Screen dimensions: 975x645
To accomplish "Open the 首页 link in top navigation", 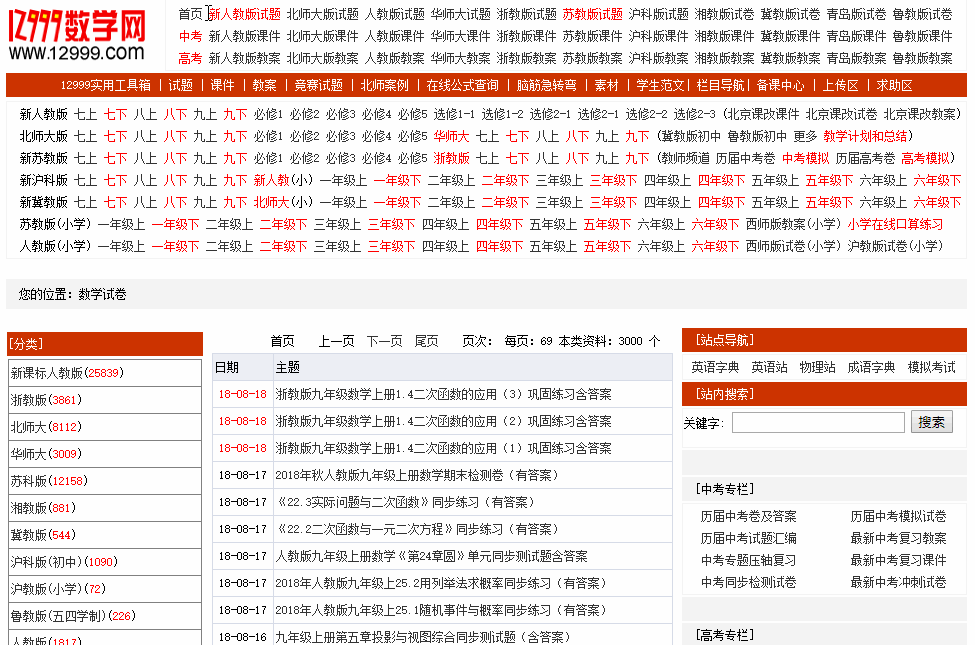I will pyautogui.click(x=191, y=14).
